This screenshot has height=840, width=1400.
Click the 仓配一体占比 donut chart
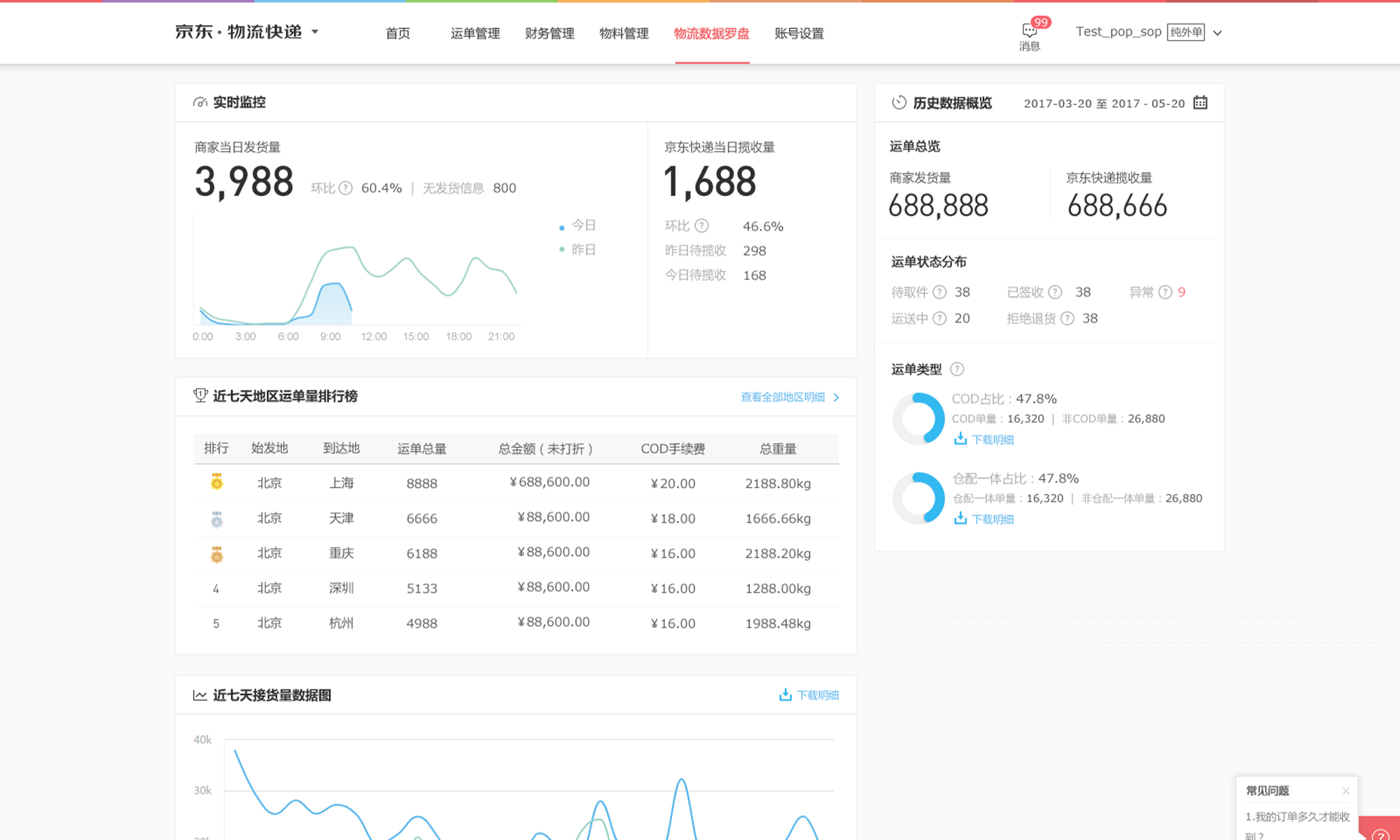918,498
